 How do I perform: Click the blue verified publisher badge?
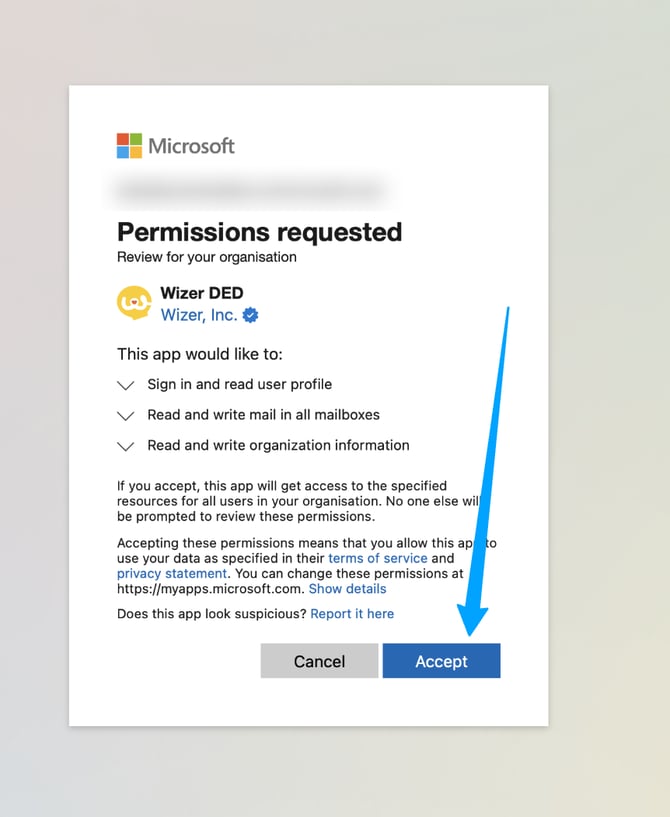pyautogui.click(x=251, y=315)
